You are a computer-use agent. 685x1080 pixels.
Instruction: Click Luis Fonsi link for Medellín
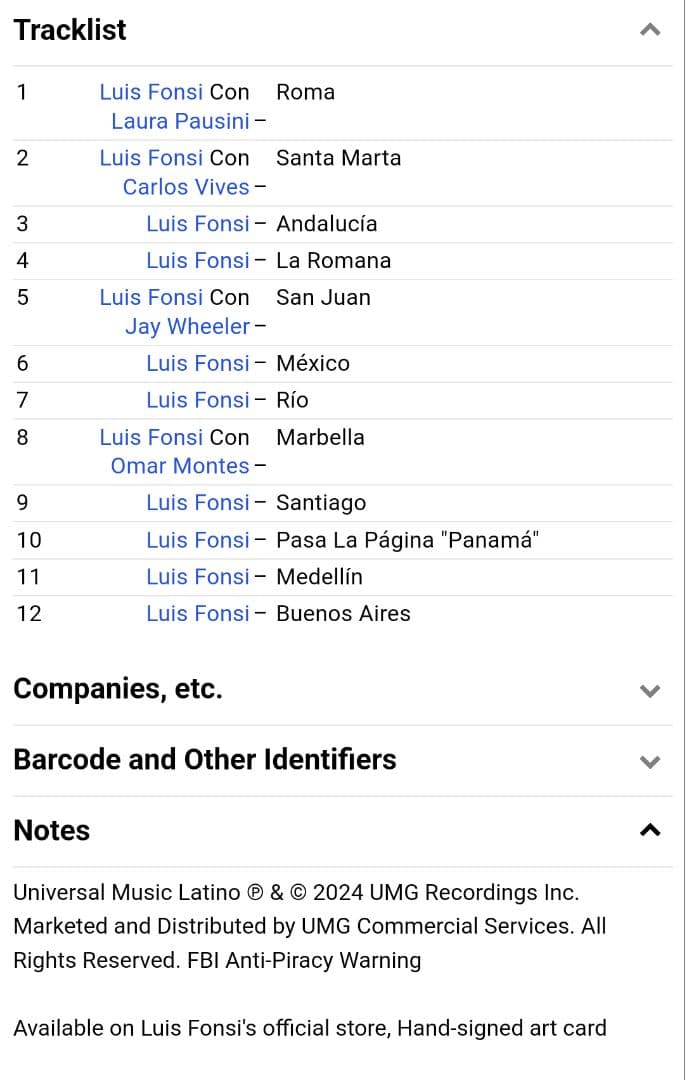pos(197,577)
